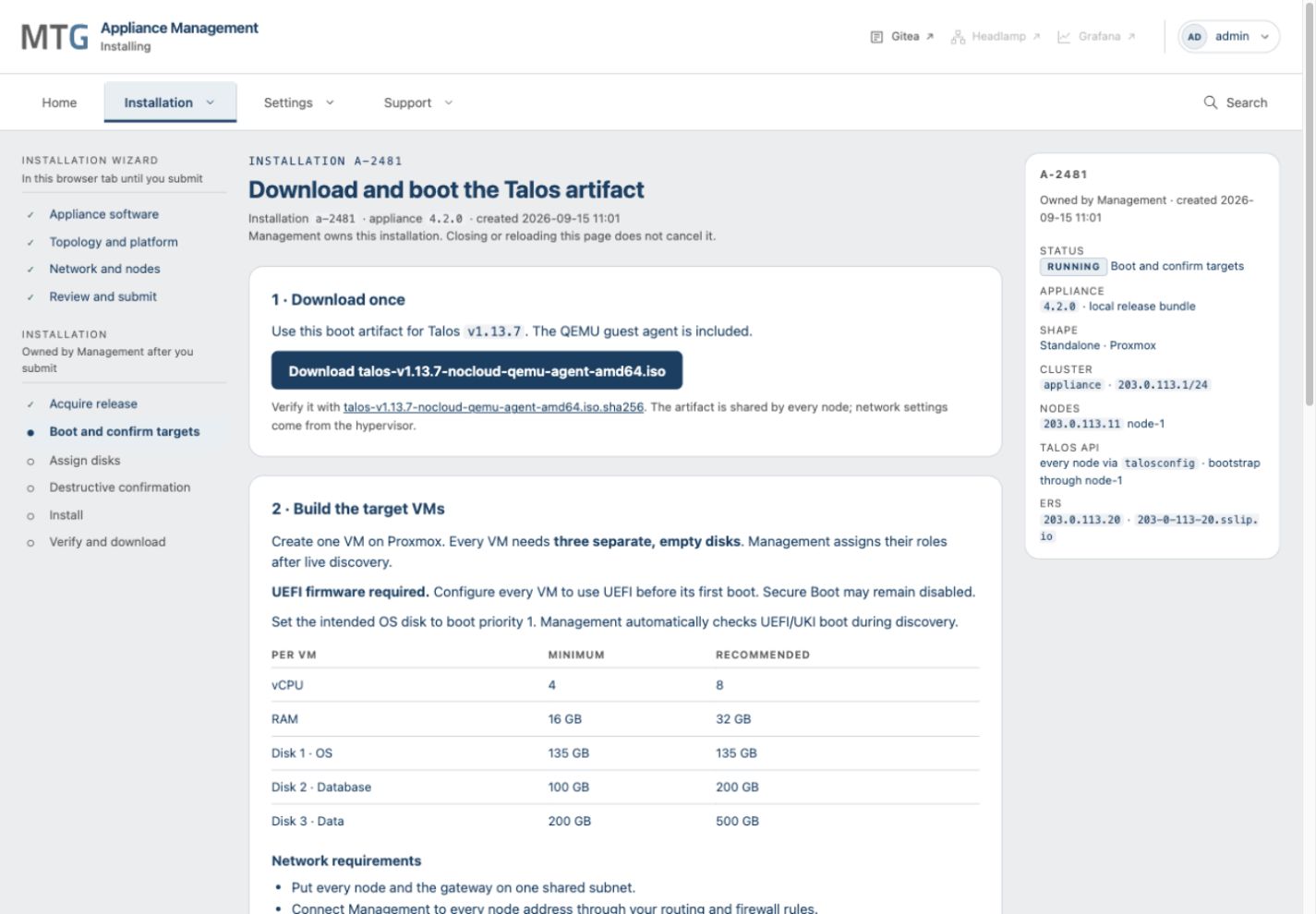This screenshot has width=1316, height=914.
Task: Click the 203.0.113.1/24 cluster subnet
Action: tap(1163, 385)
